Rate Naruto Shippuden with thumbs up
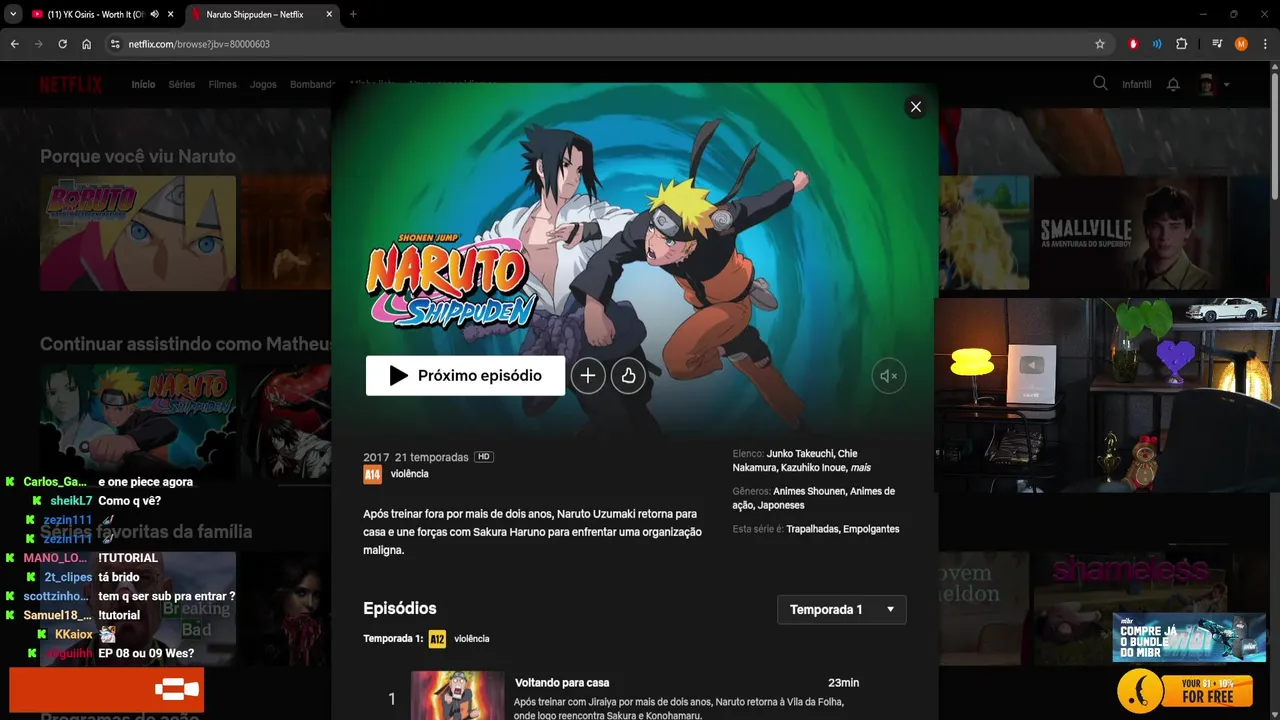The width and height of the screenshot is (1280, 720). (x=628, y=376)
